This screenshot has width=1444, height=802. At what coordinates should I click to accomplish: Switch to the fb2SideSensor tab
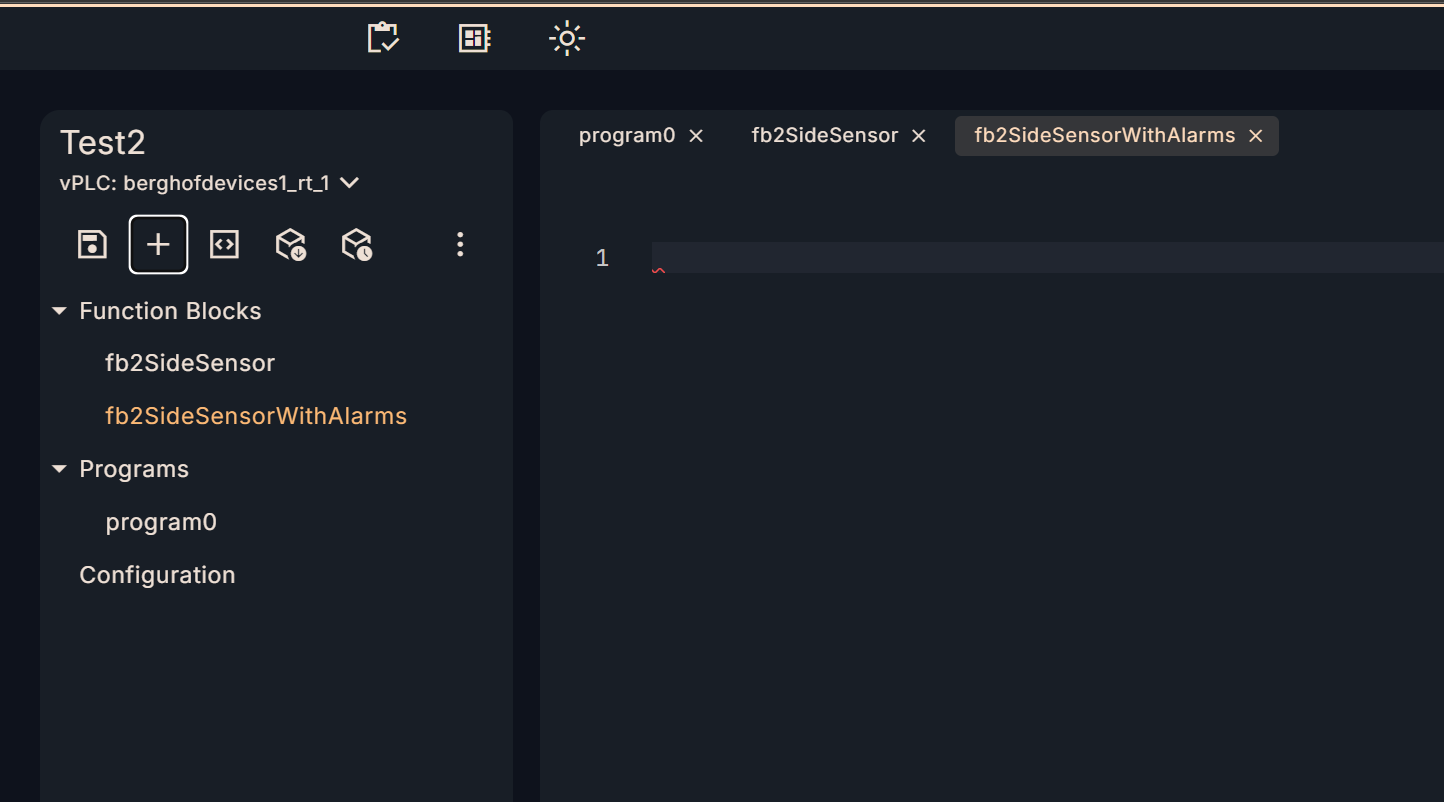[x=824, y=136]
